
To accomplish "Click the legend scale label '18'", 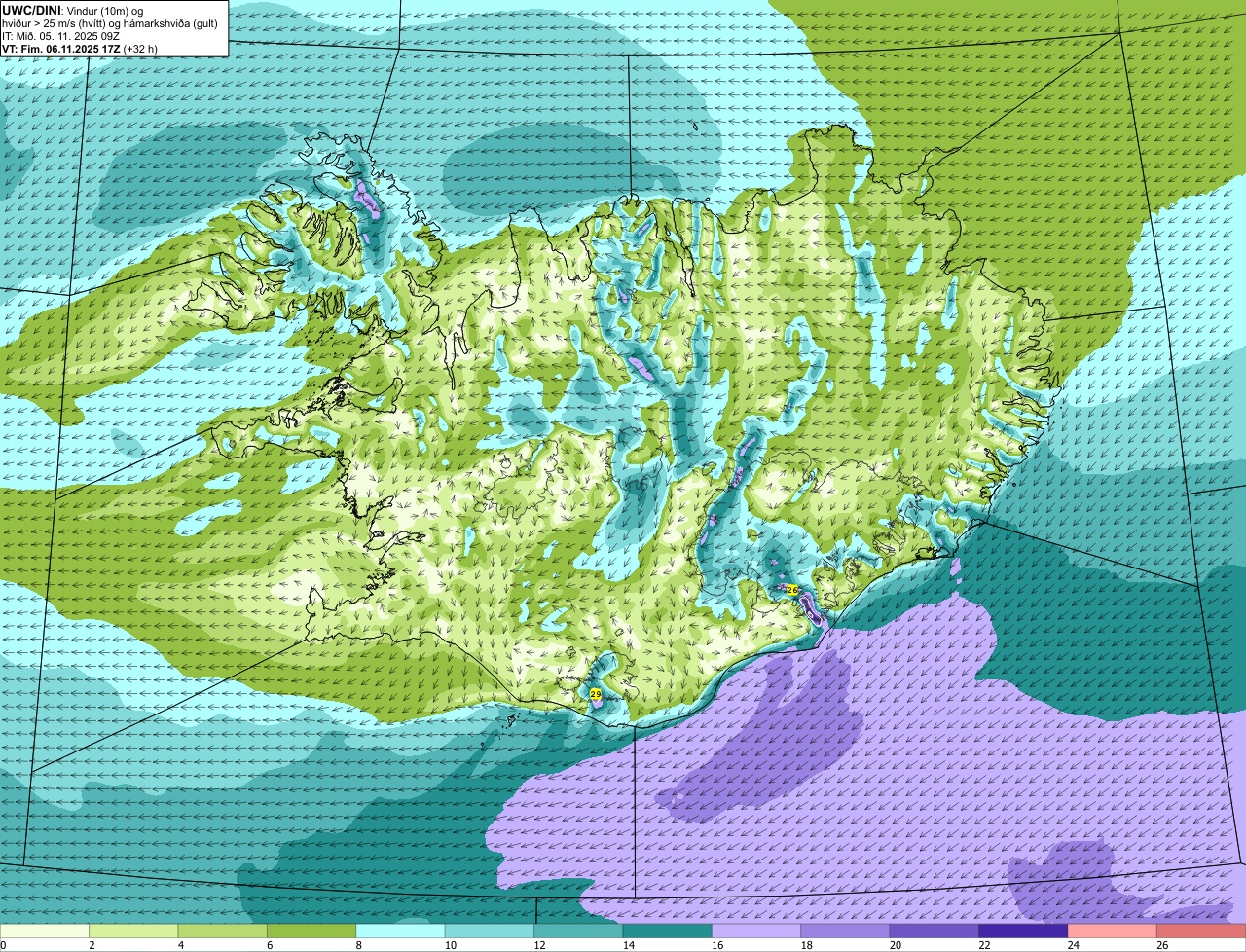I will click(x=806, y=945).
